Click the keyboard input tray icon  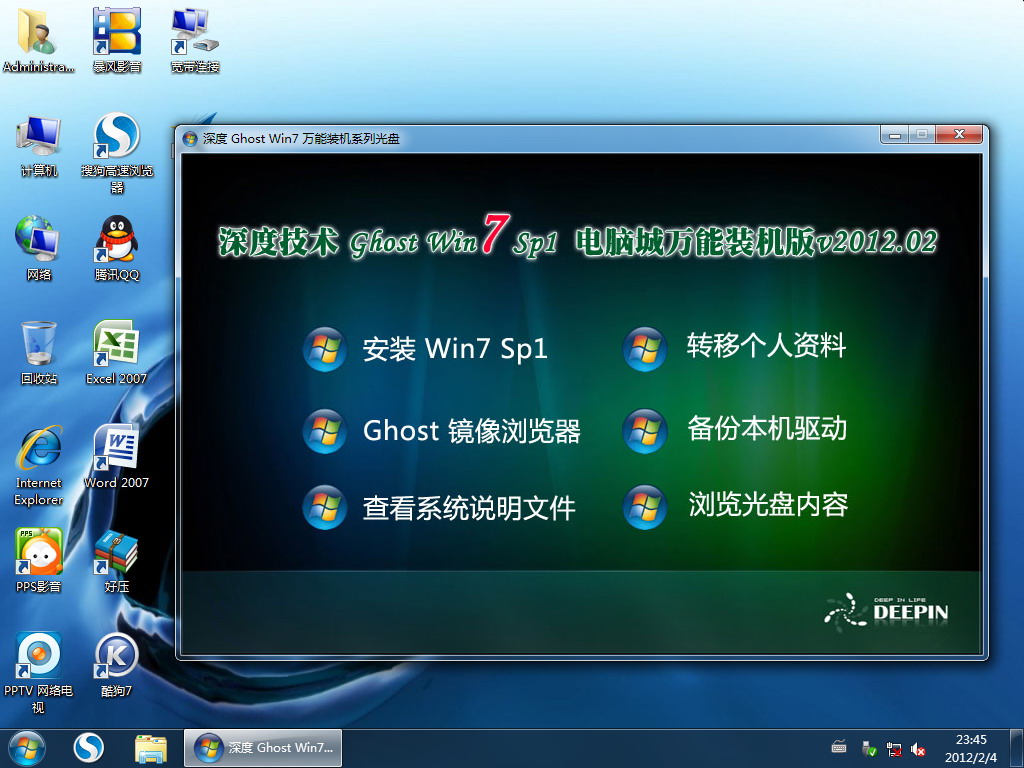pos(839,746)
